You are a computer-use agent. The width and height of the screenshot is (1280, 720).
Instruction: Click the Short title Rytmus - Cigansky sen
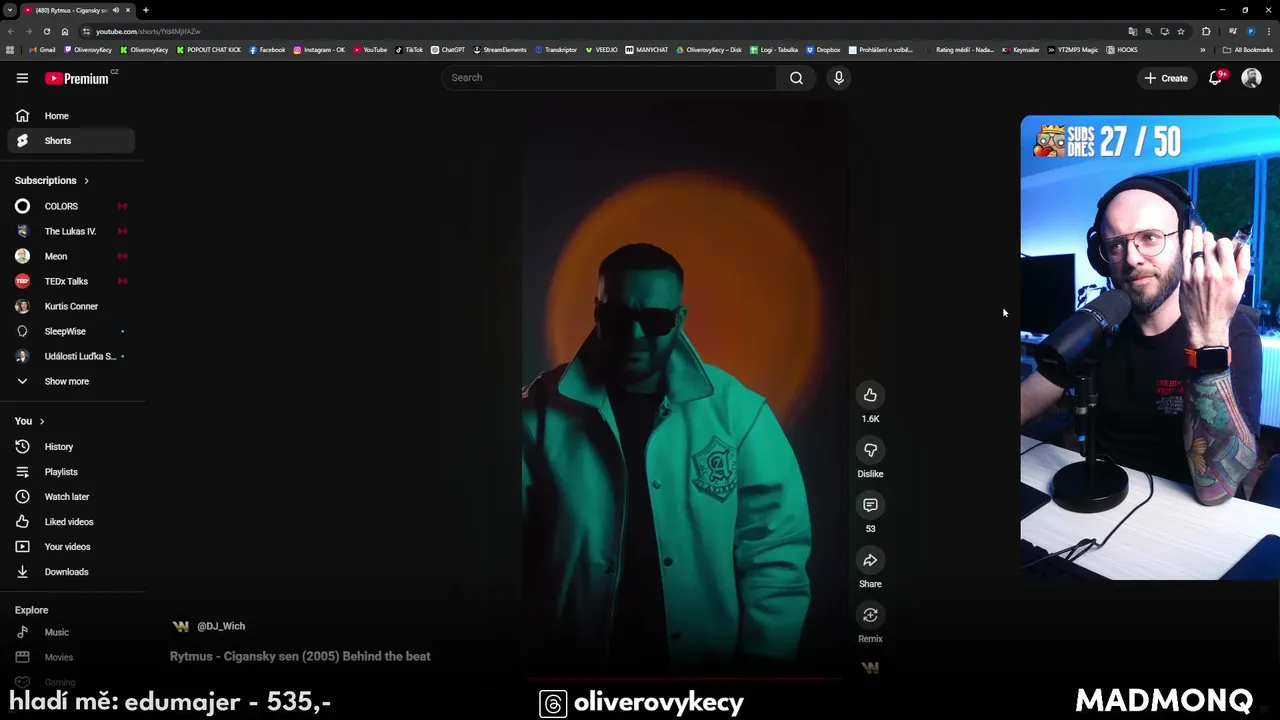[x=300, y=656]
